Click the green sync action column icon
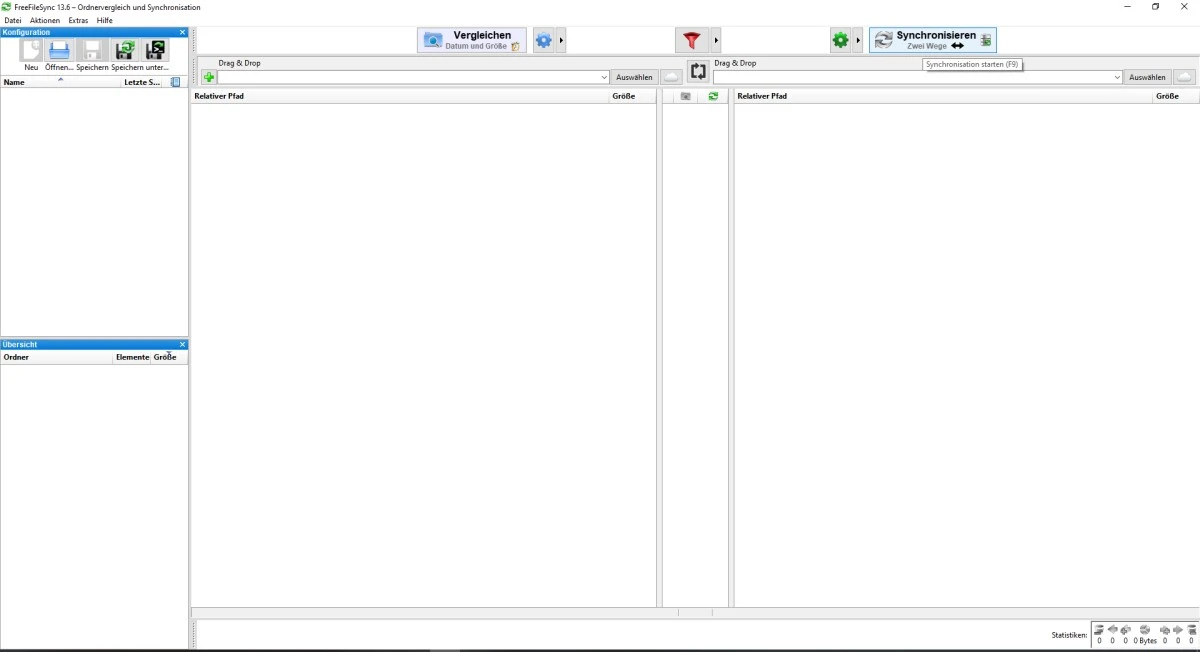 [x=713, y=96]
